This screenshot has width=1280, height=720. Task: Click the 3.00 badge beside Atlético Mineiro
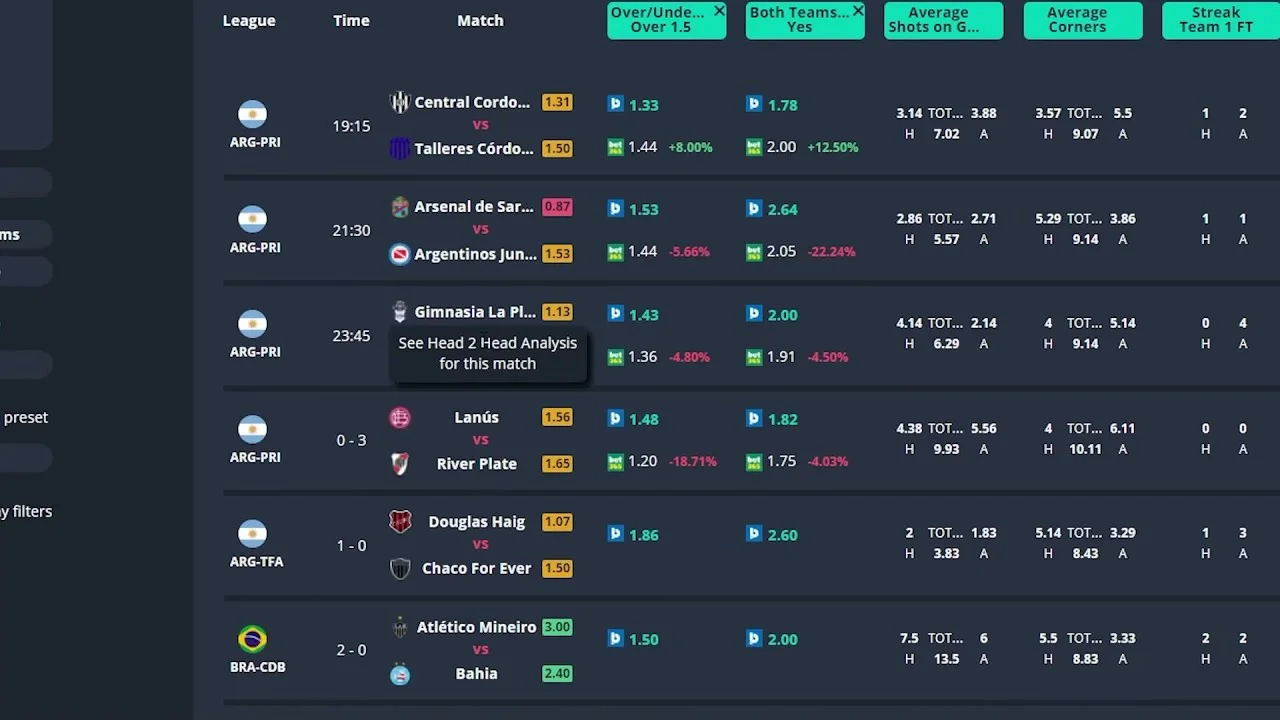pyautogui.click(x=557, y=627)
